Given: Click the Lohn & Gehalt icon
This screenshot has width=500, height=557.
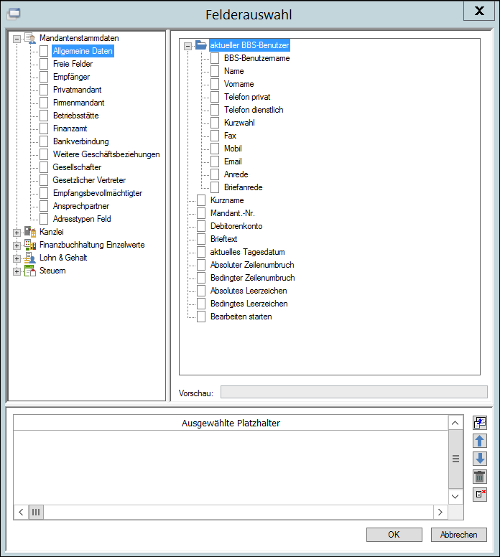Looking at the screenshot, I should (x=30, y=258).
